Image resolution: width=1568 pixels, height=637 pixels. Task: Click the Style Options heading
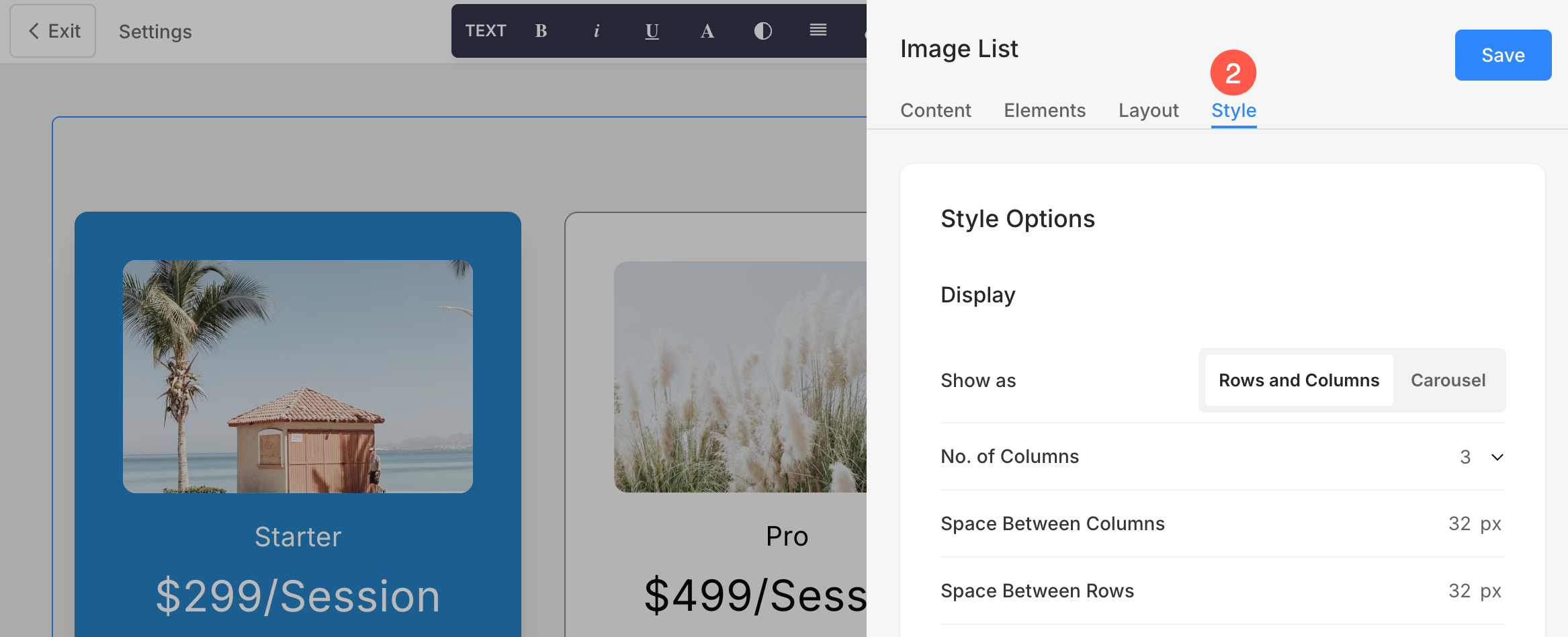pos(1018,219)
